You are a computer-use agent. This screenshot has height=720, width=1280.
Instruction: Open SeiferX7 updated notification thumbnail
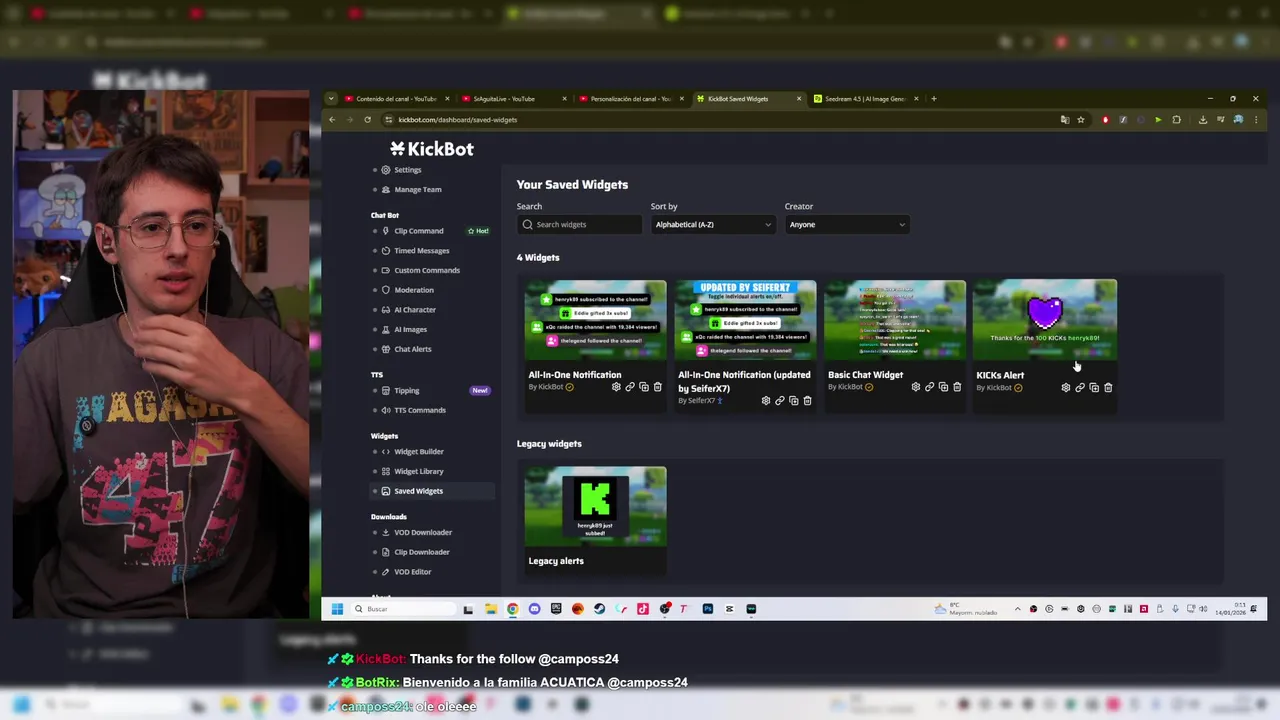click(745, 320)
